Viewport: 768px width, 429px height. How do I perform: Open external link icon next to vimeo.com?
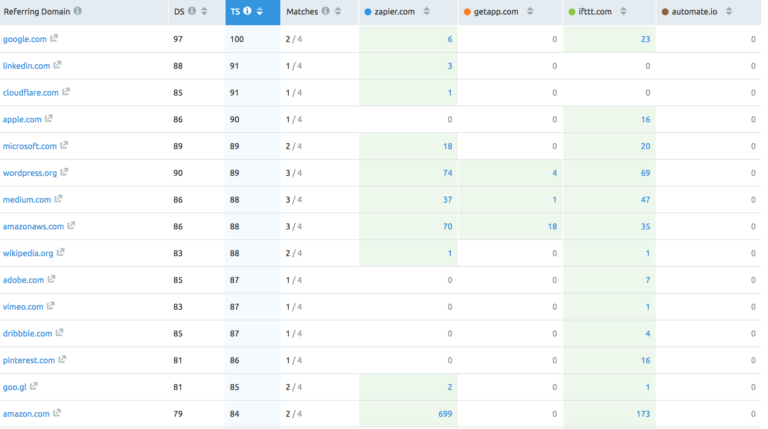pos(50,306)
